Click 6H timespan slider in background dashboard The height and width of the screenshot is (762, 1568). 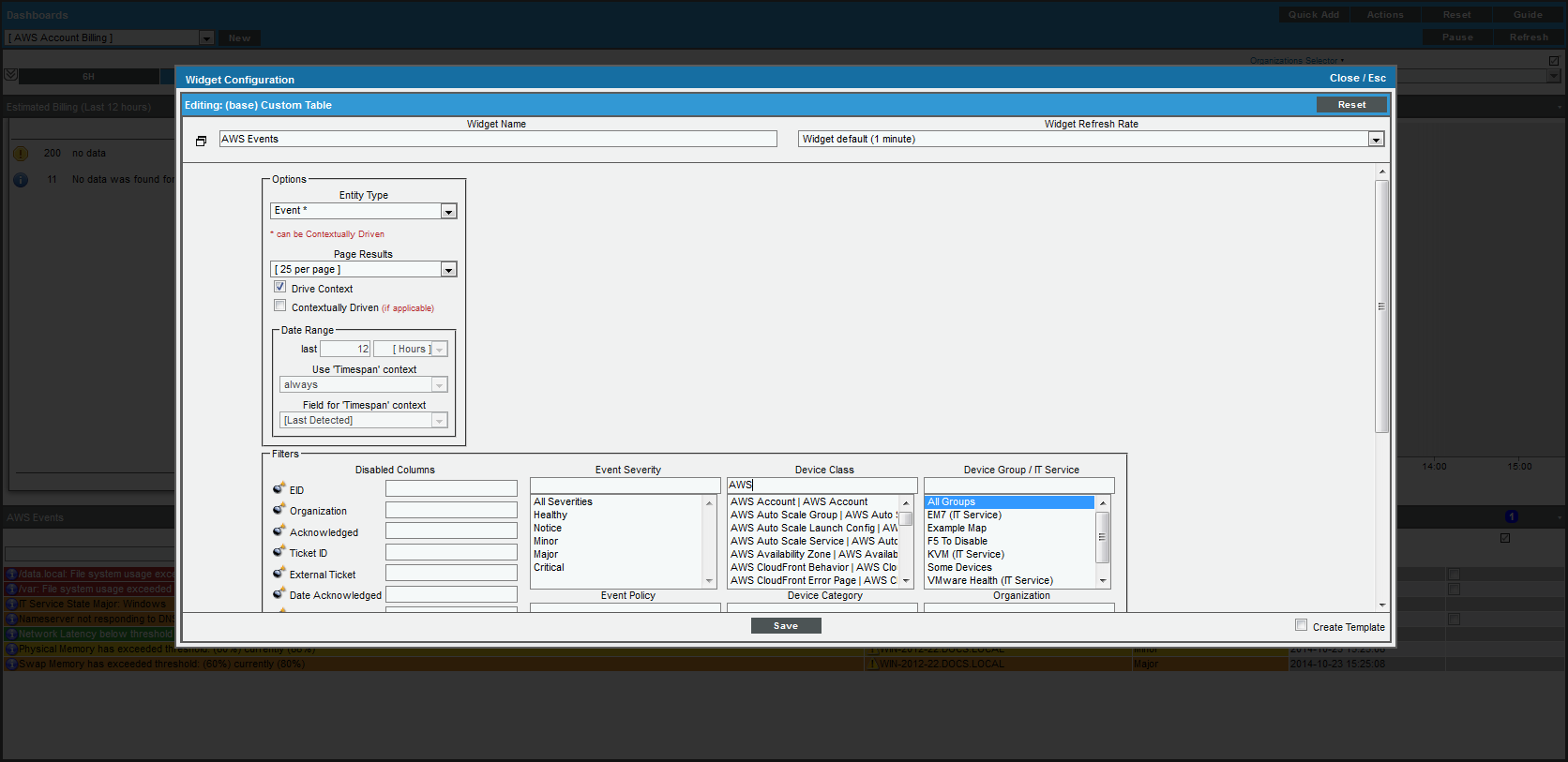coord(88,77)
